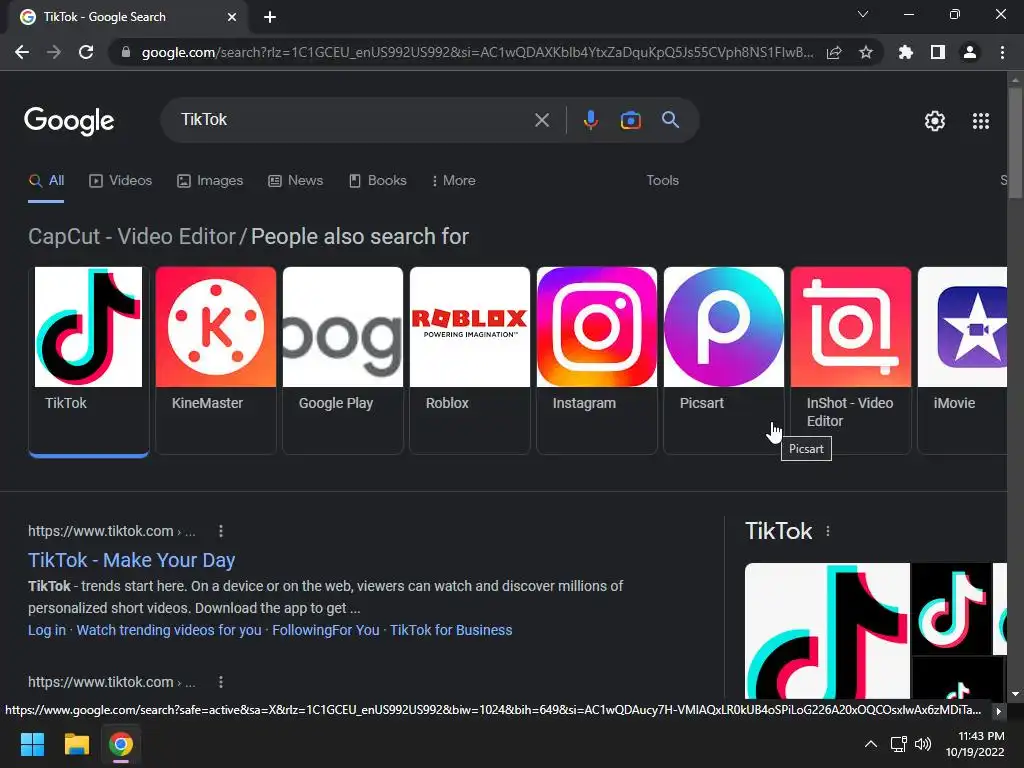Open options for the second tiktok.com result
The image size is (1024, 768).
pos(221,682)
